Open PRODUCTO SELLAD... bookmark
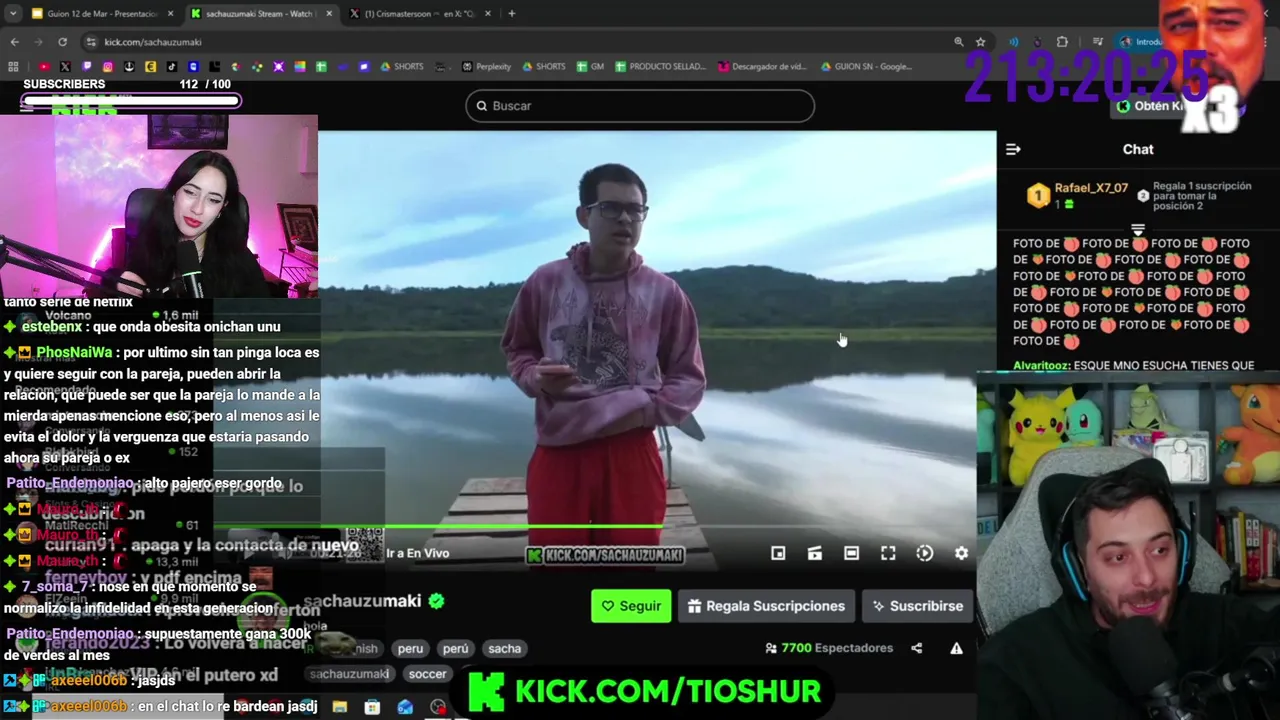This screenshot has width=1280, height=720. pos(660,66)
